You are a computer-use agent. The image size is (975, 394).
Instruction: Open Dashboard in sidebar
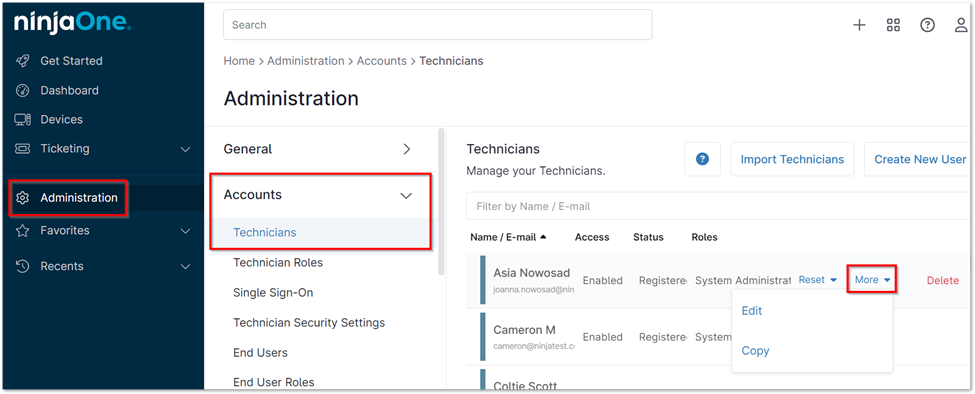pos(69,90)
